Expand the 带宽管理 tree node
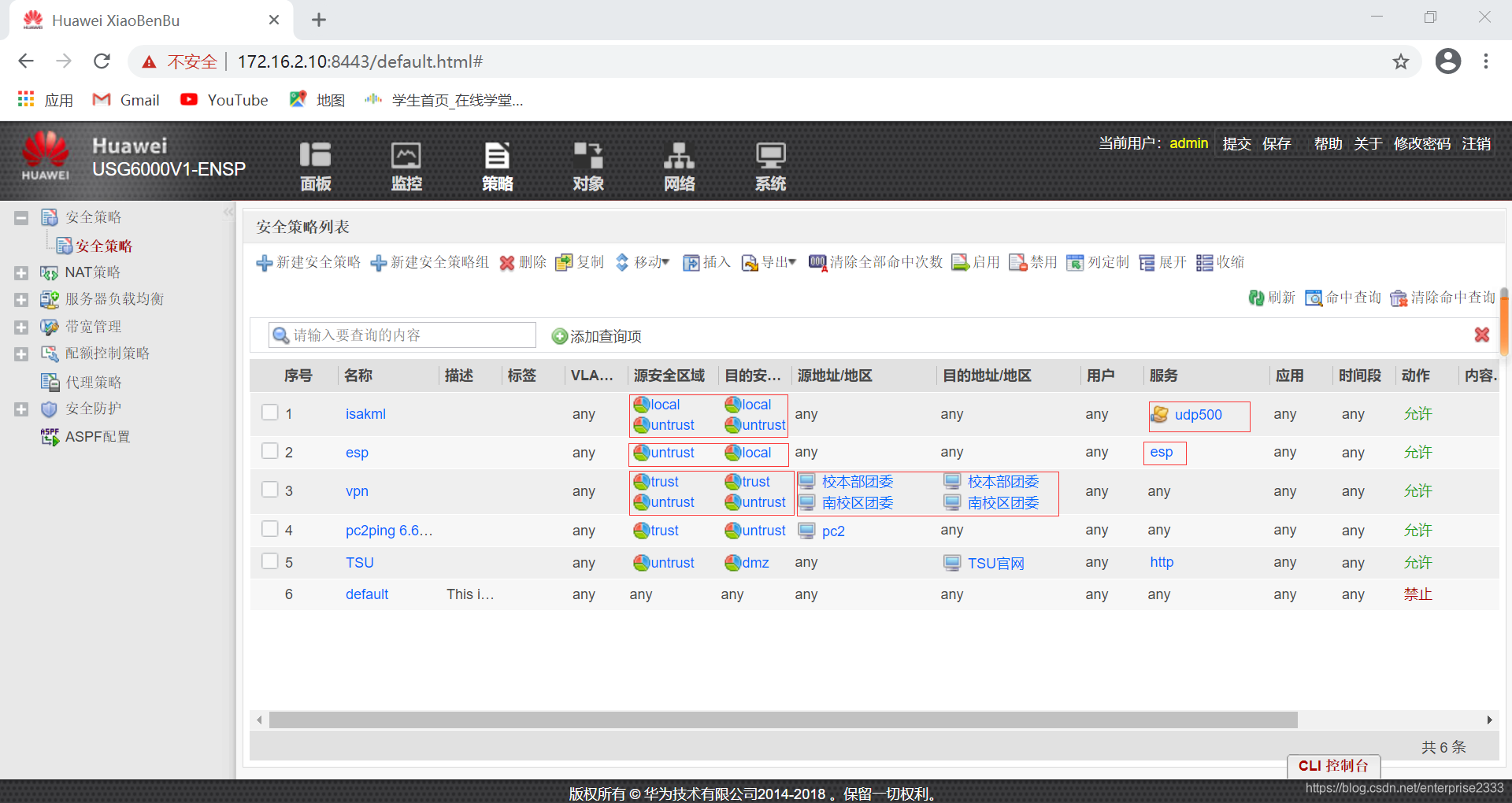The image size is (1512, 803). 21,327
